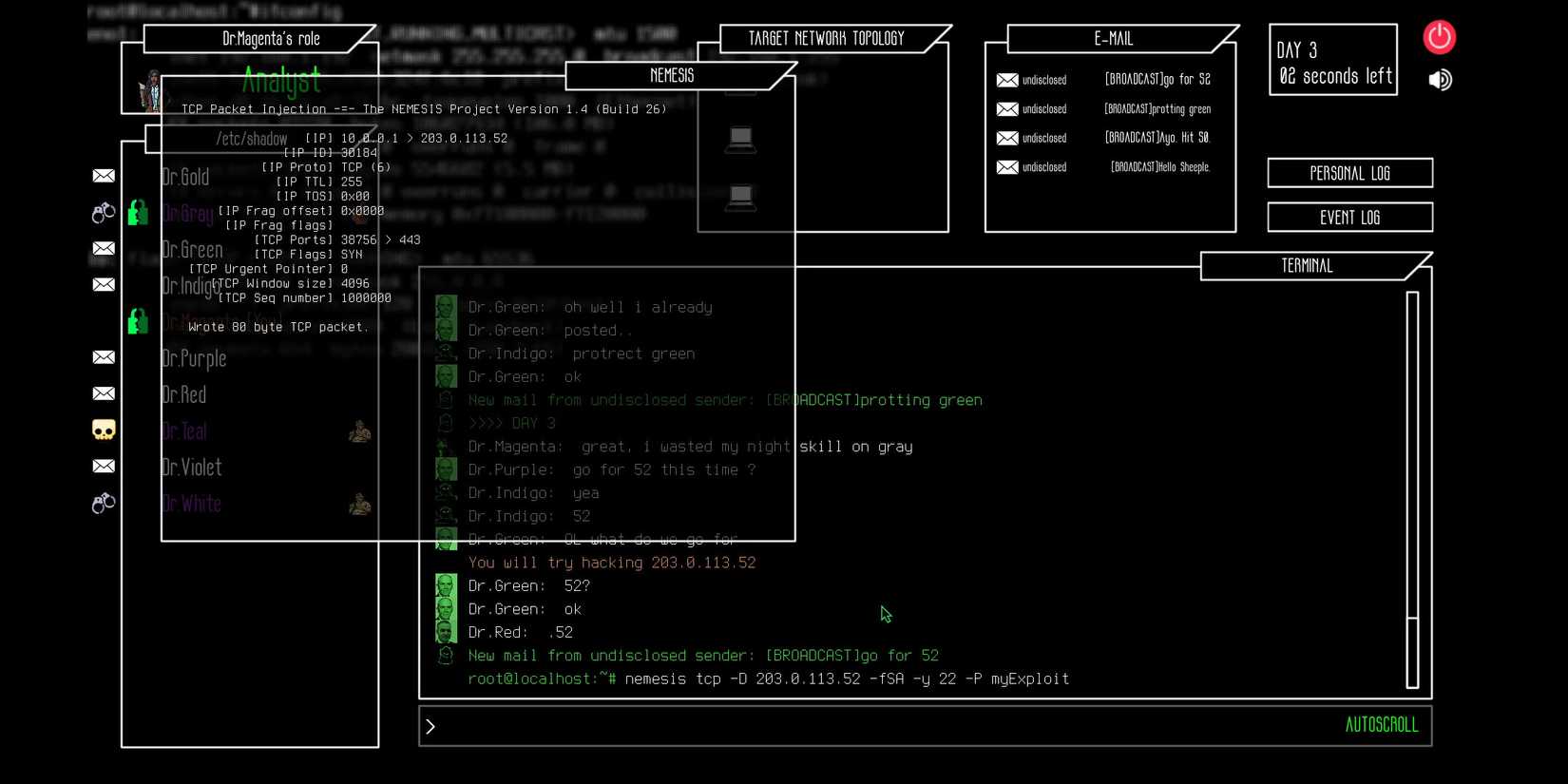Open the 'go for 52' broadcast email
The image size is (1568, 784).
coord(1157,80)
